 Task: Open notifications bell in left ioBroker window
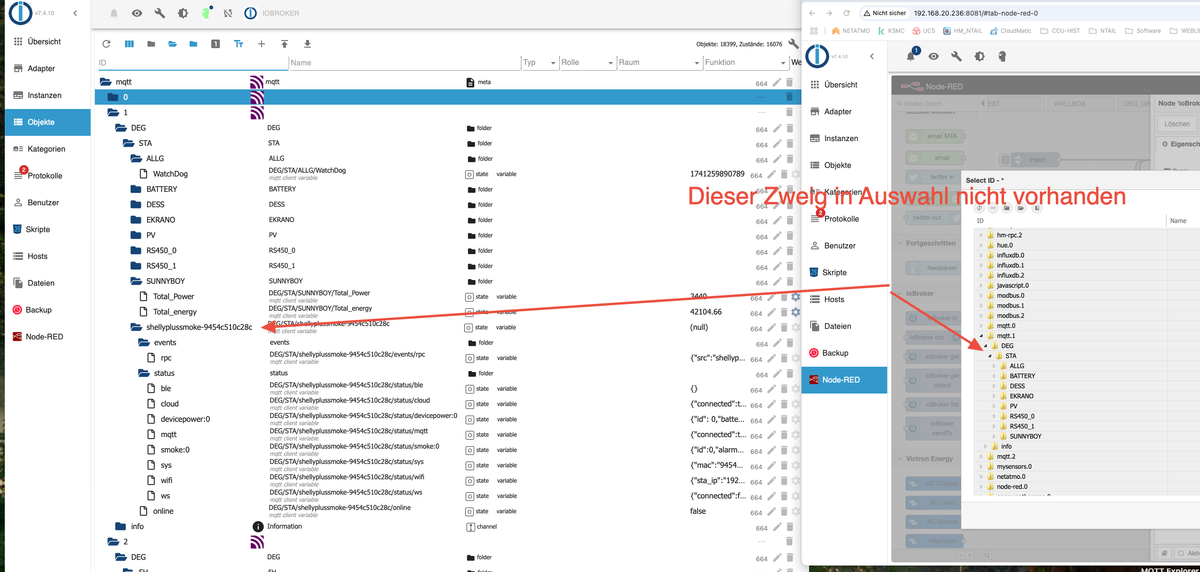coord(113,14)
